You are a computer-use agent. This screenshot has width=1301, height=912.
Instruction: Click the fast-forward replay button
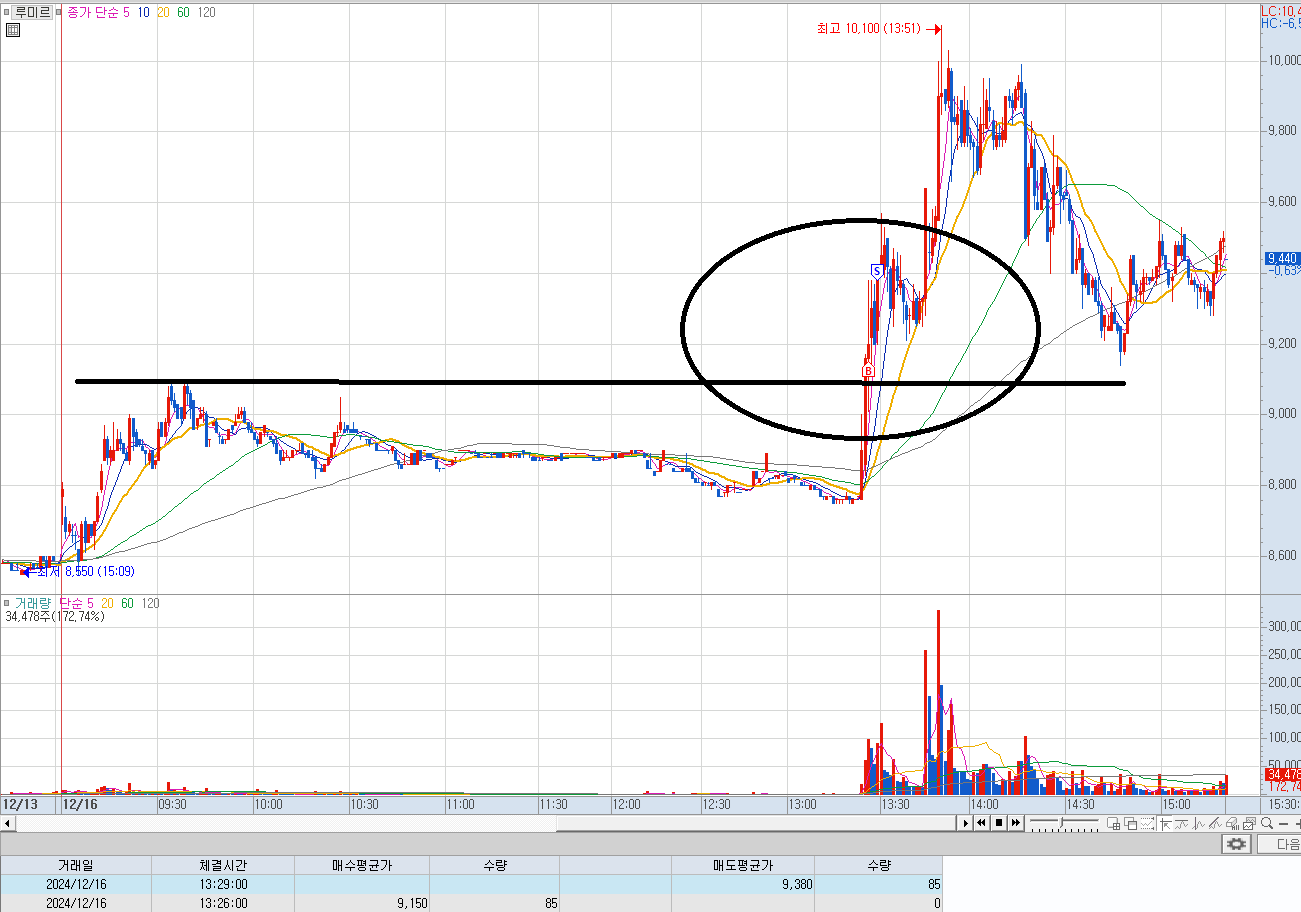[1016, 823]
